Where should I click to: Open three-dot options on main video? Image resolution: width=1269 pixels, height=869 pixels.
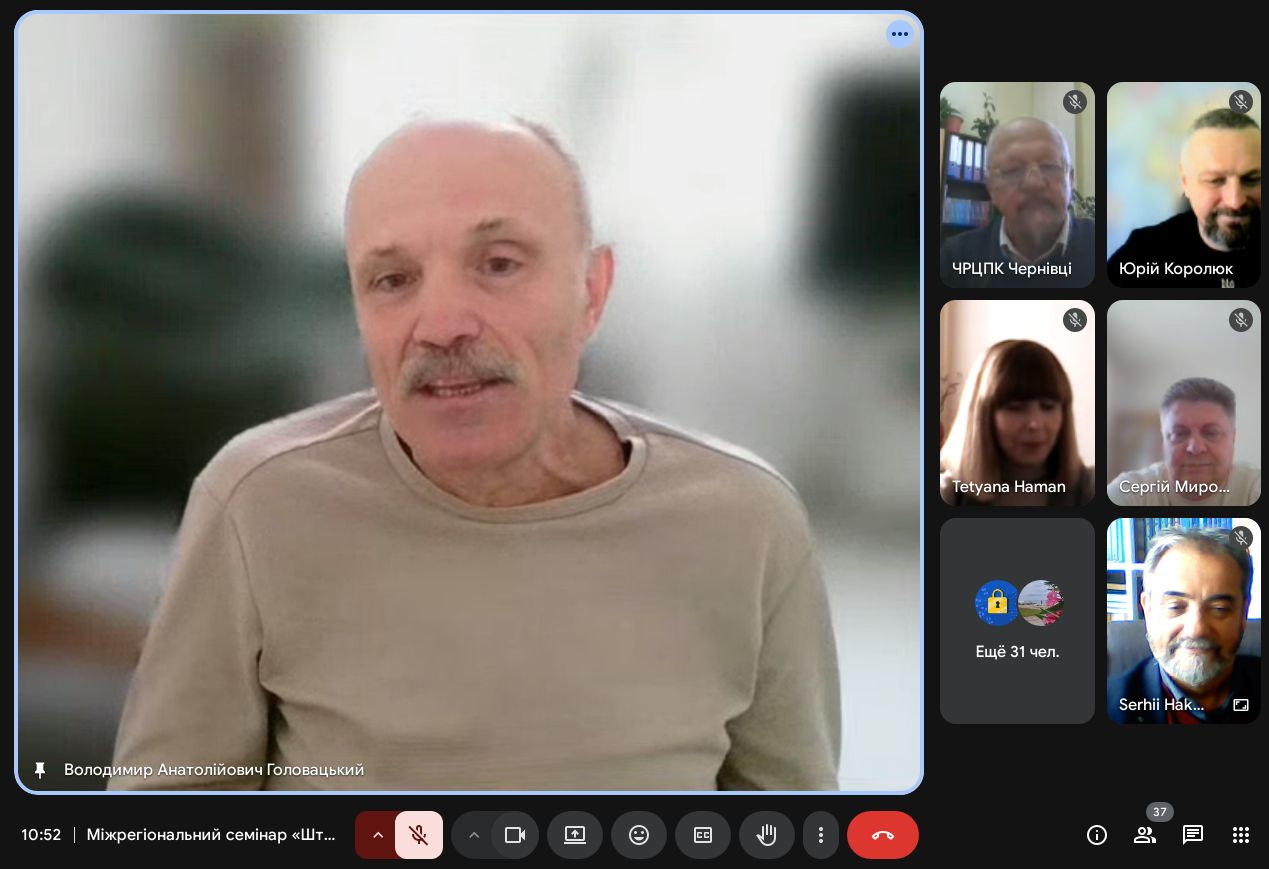tap(899, 34)
